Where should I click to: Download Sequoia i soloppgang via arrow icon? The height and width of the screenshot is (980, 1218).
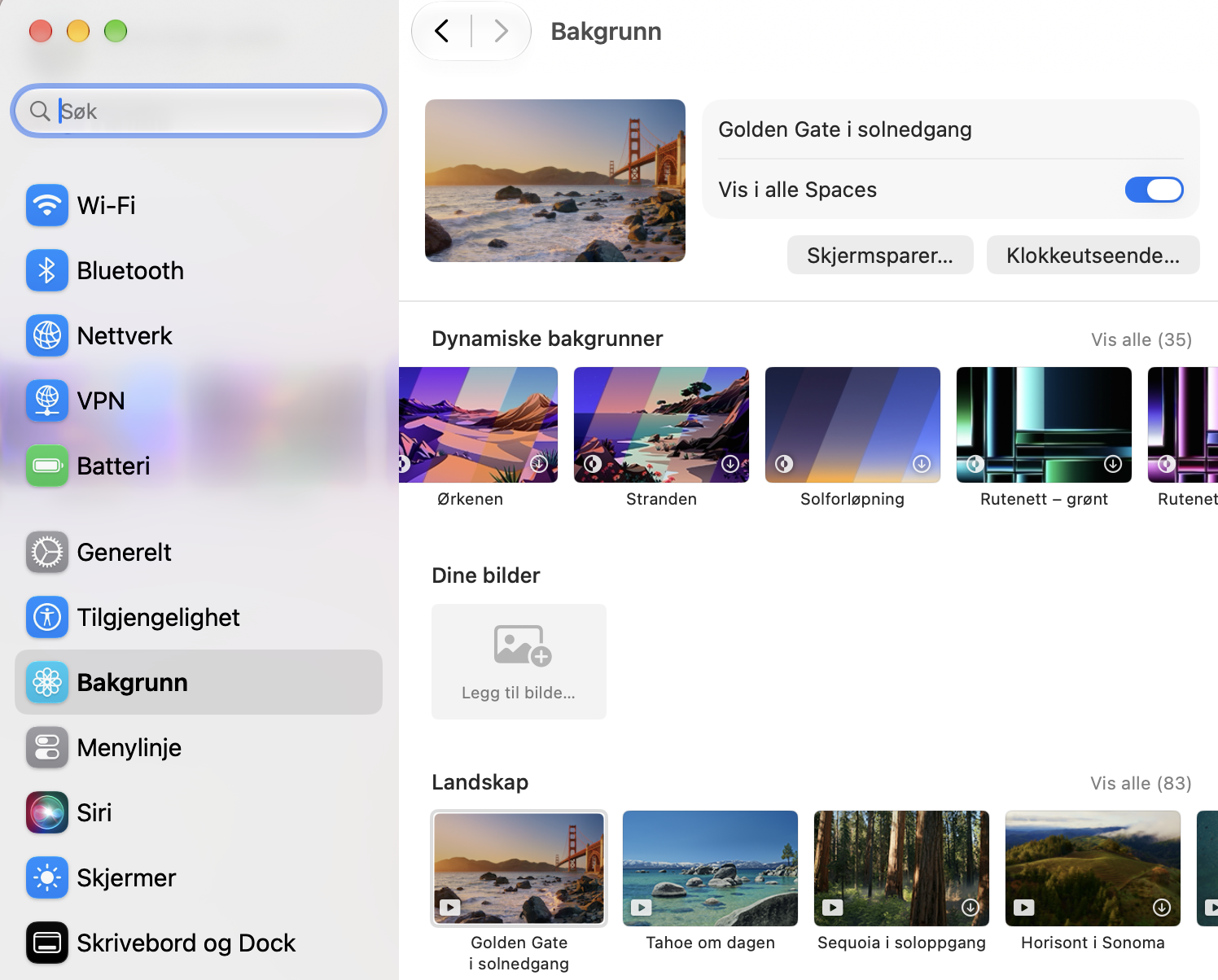coord(970,907)
